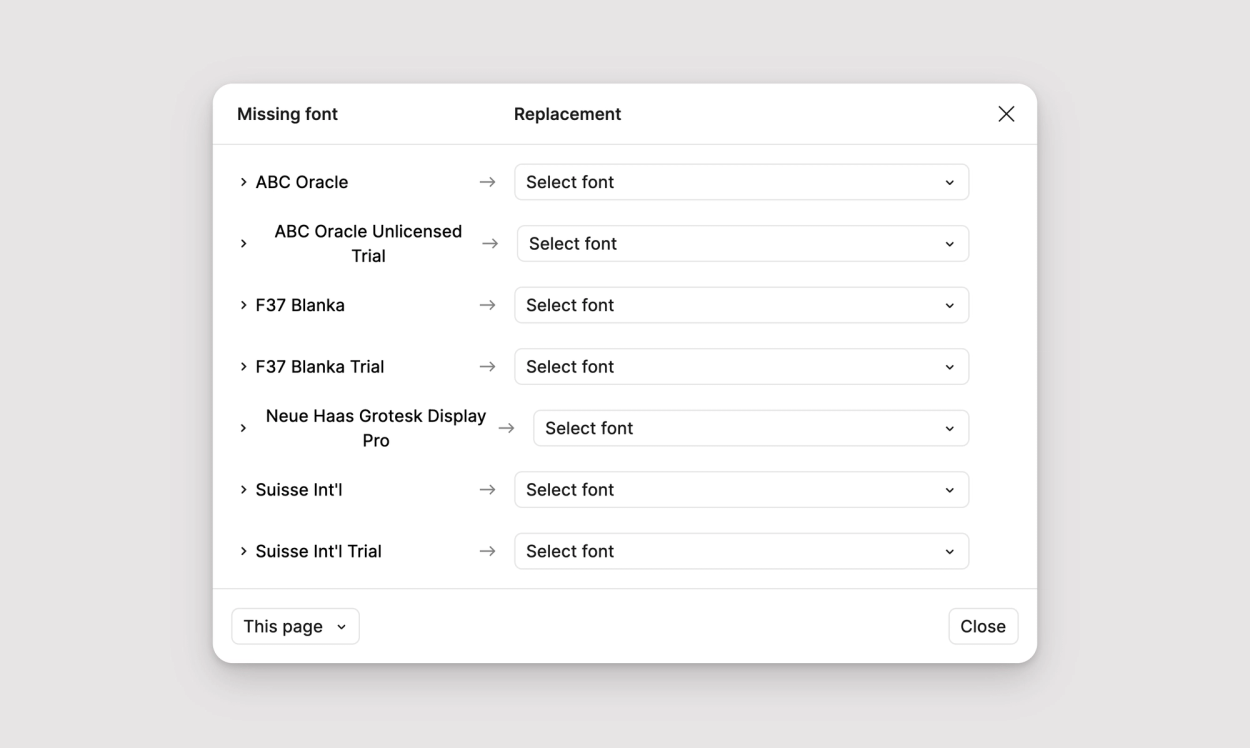Screen dimensions: 1250x748
Task: Click the Close button
Action: pos(982,626)
